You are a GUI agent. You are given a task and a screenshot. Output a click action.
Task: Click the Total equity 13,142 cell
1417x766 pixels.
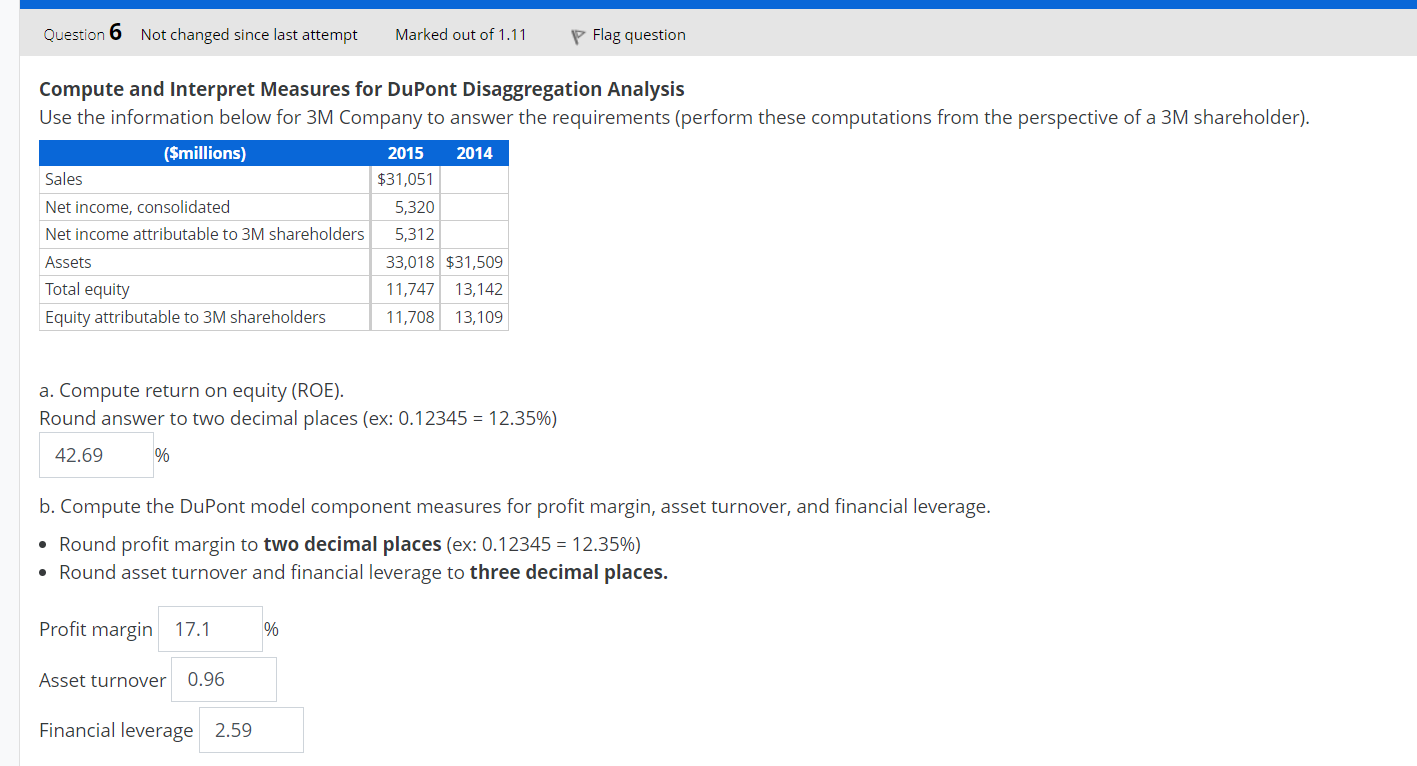(x=481, y=289)
